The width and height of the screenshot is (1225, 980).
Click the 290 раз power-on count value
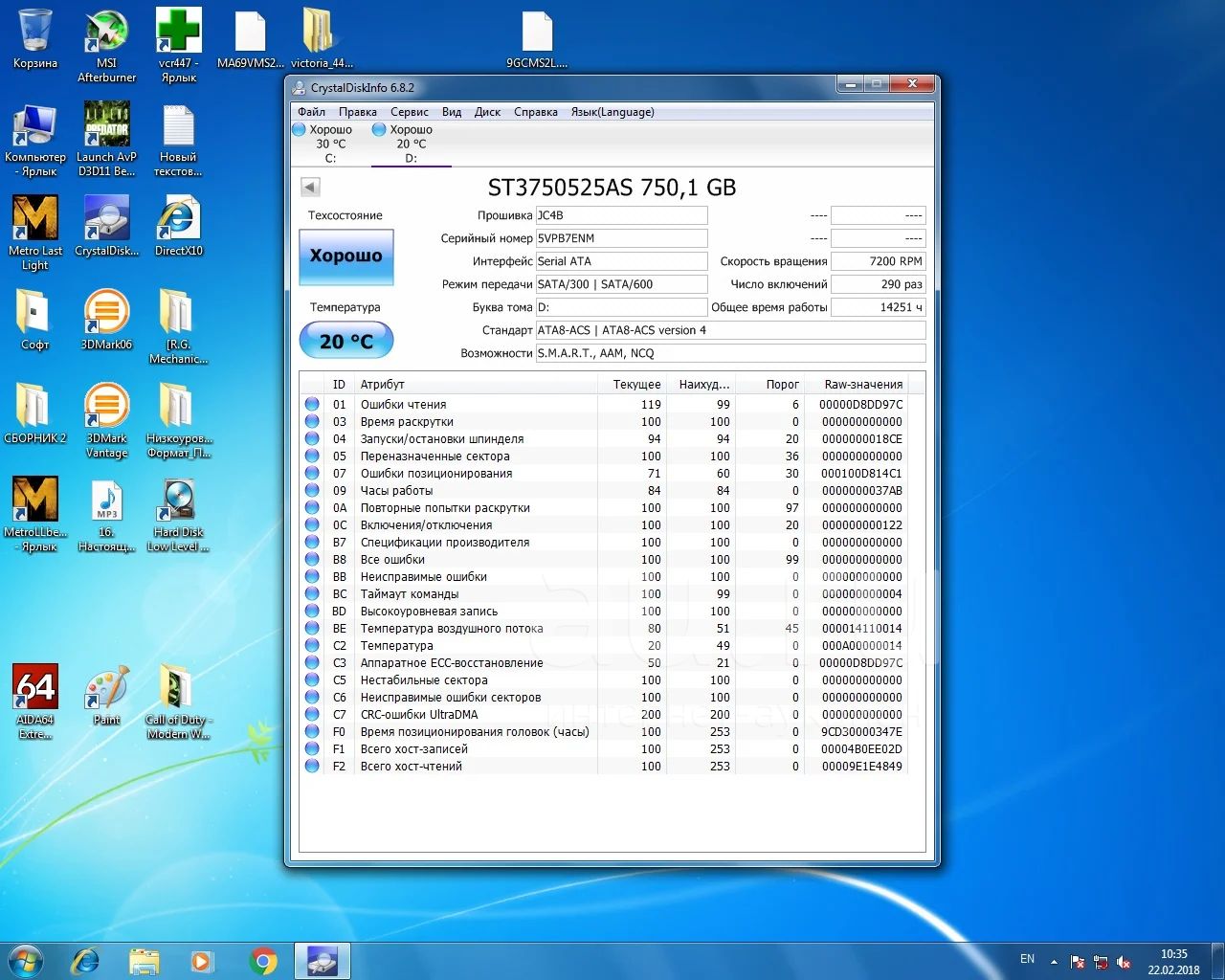pos(878,284)
